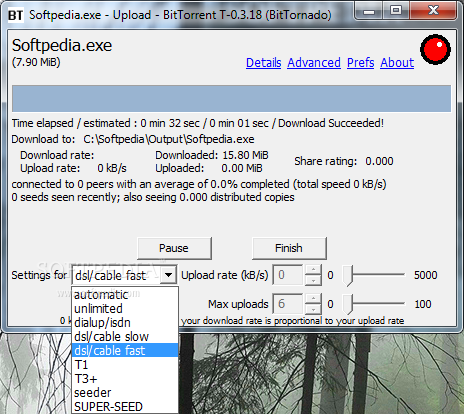Image resolution: width=464 pixels, height=414 pixels.
Task: Click the 'Softpedia.exe' file name heading
Action: pos(62,45)
